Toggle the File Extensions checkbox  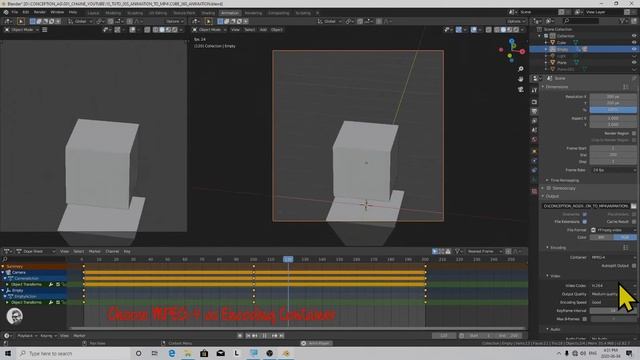pos(584,222)
